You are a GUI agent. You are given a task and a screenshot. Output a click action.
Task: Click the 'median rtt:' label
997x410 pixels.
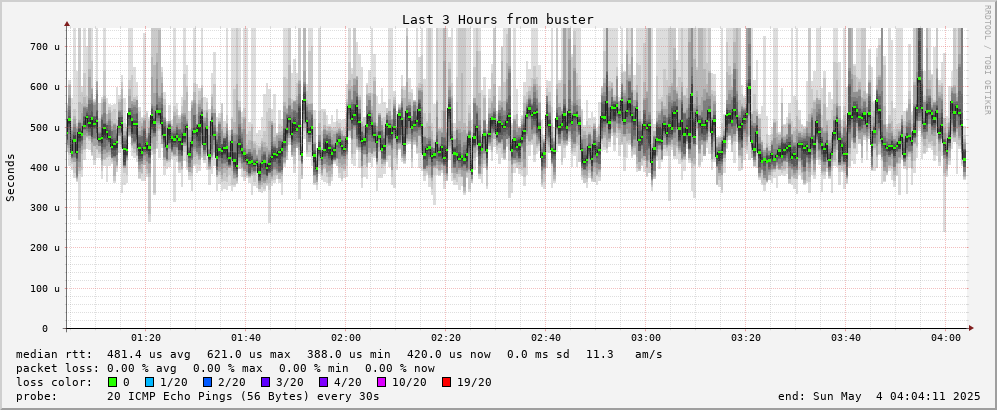(x=53, y=354)
